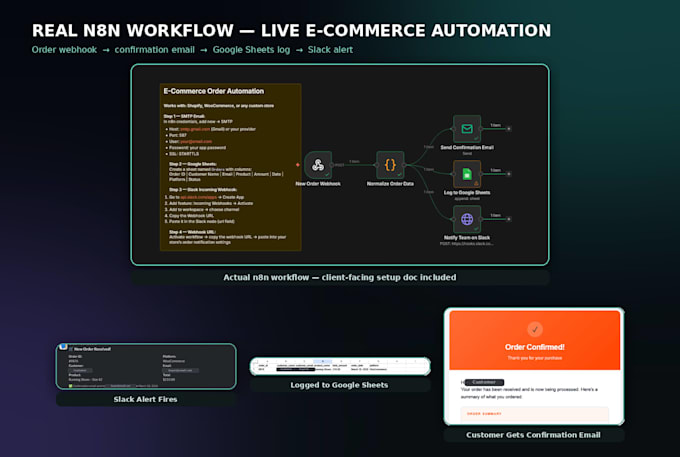Click 'Slack alert' in the subtitle
This screenshot has height=457, width=680.
330,50
